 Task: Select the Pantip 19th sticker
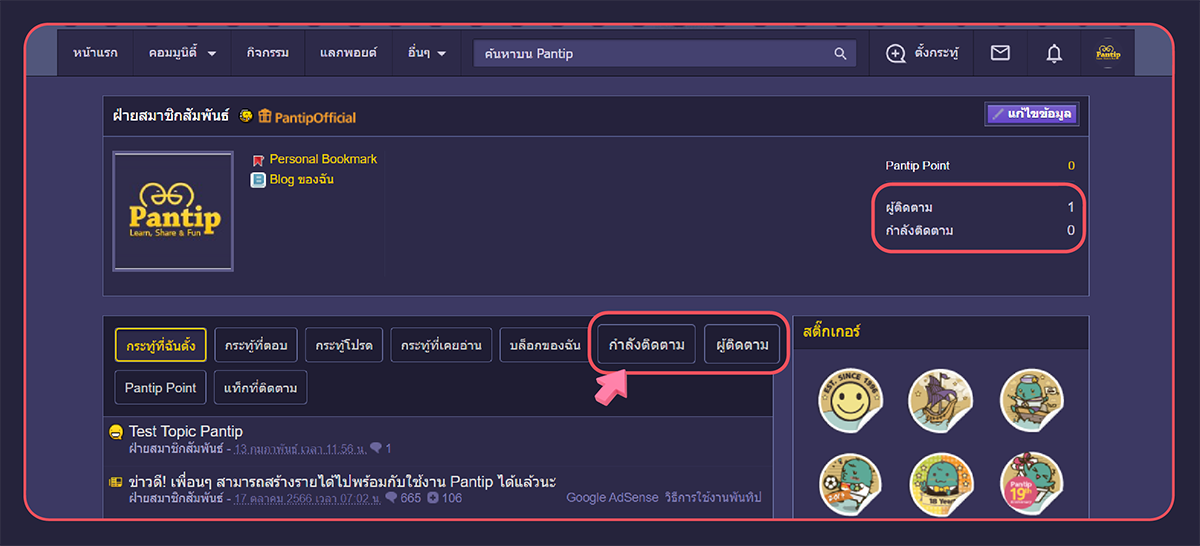pos(1033,484)
